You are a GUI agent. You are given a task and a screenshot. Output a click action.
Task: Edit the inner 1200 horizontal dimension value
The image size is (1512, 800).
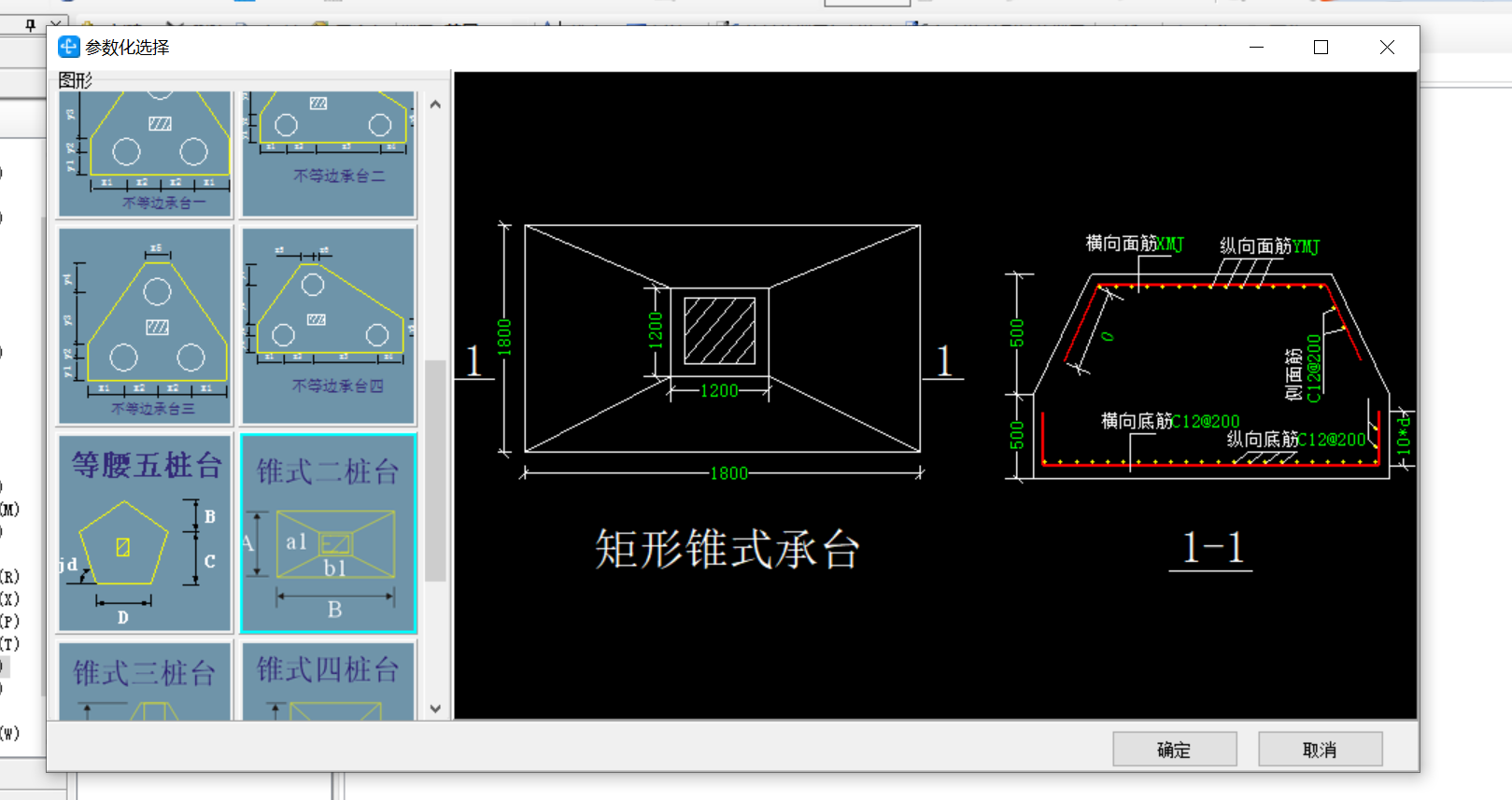pyautogui.click(x=719, y=391)
